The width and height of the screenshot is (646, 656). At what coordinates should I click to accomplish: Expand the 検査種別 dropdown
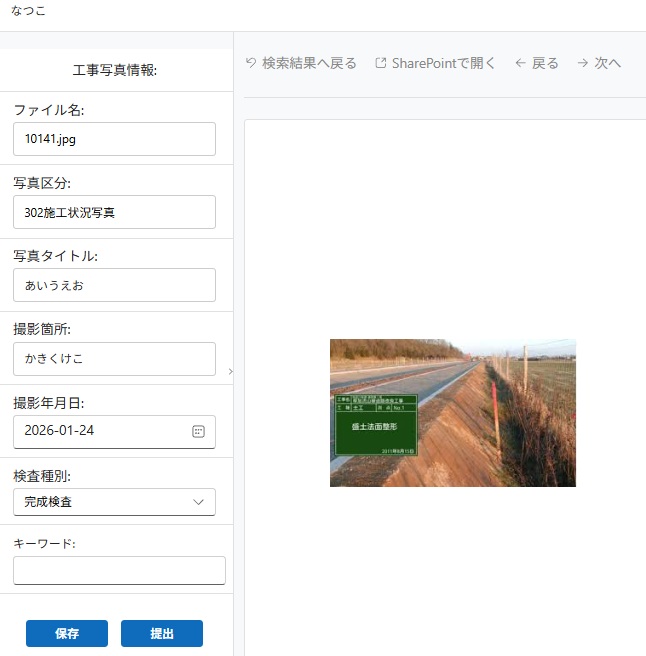click(x=114, y=502)
